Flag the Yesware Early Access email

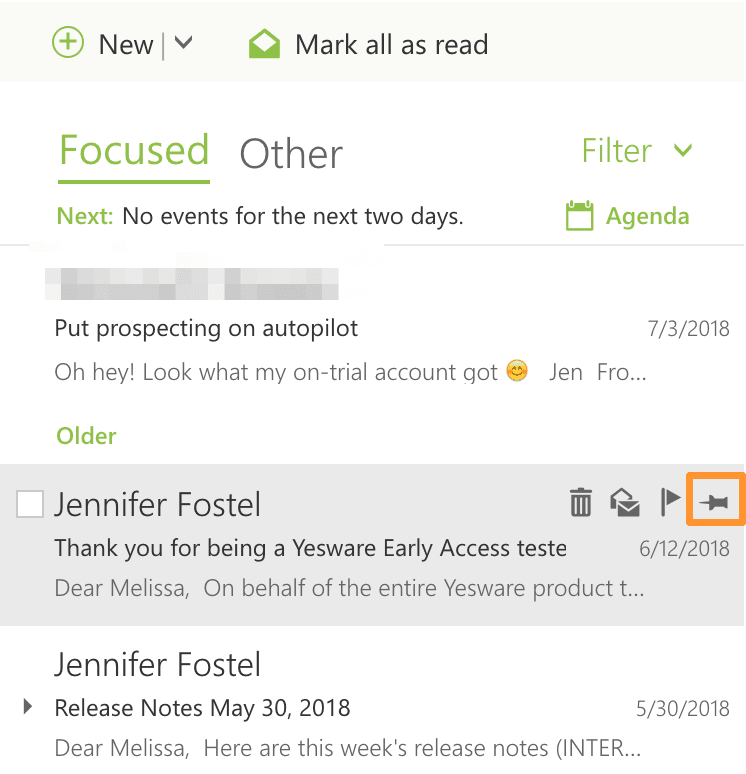pos(669,502)
